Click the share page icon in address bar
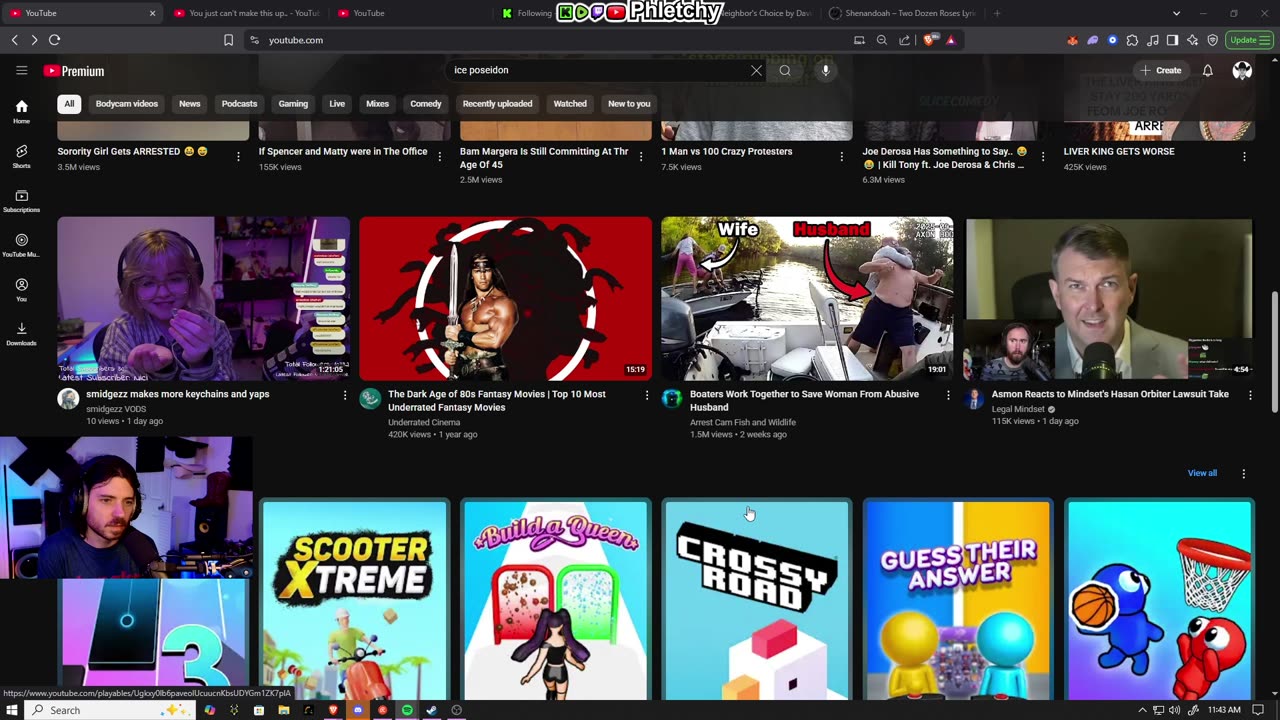The width and height of the screenshot is (1280, 720). 905,40
